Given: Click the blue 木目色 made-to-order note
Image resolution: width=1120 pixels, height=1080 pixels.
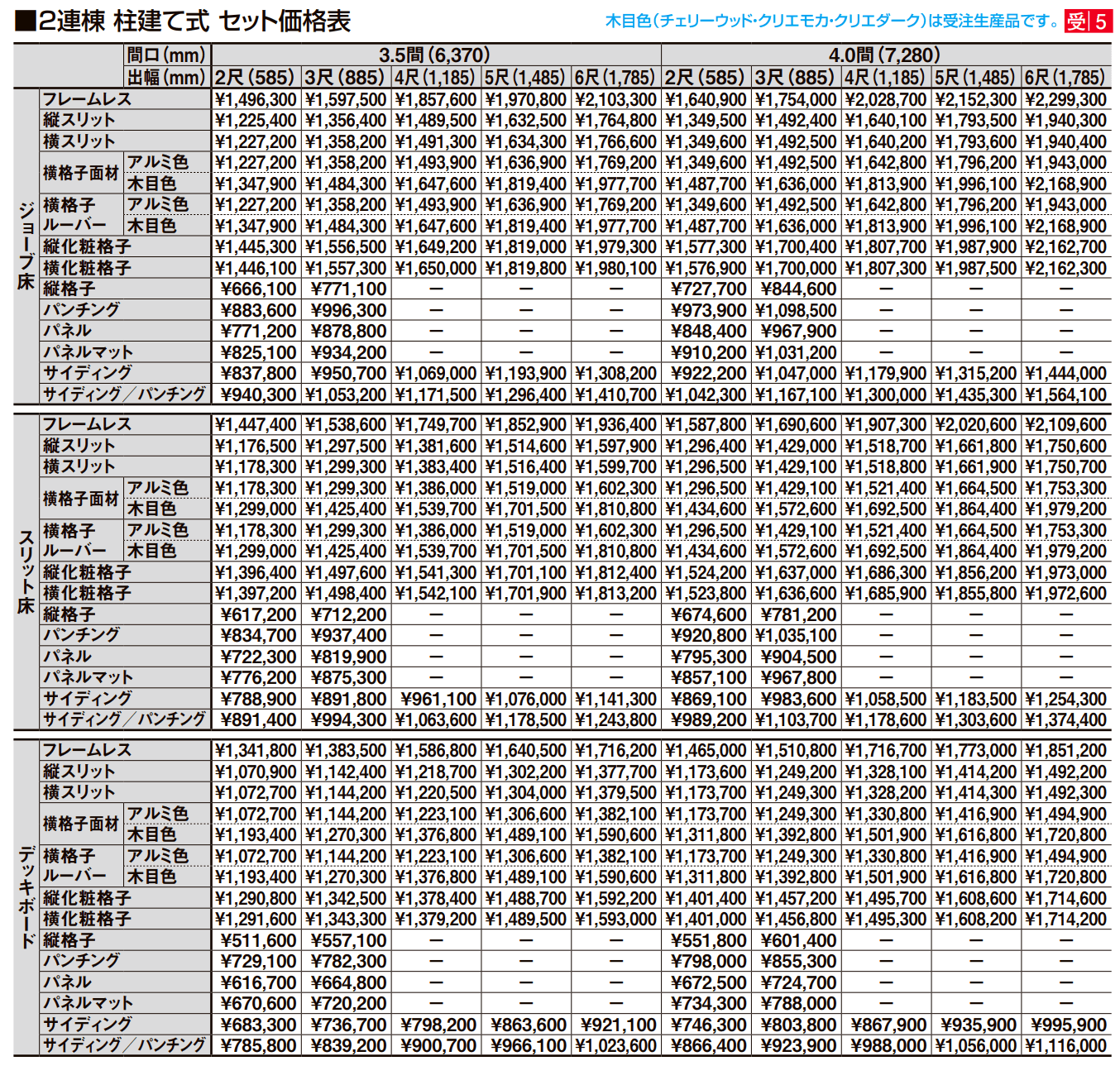Looking at the screenshot, I should pos(831,21).
